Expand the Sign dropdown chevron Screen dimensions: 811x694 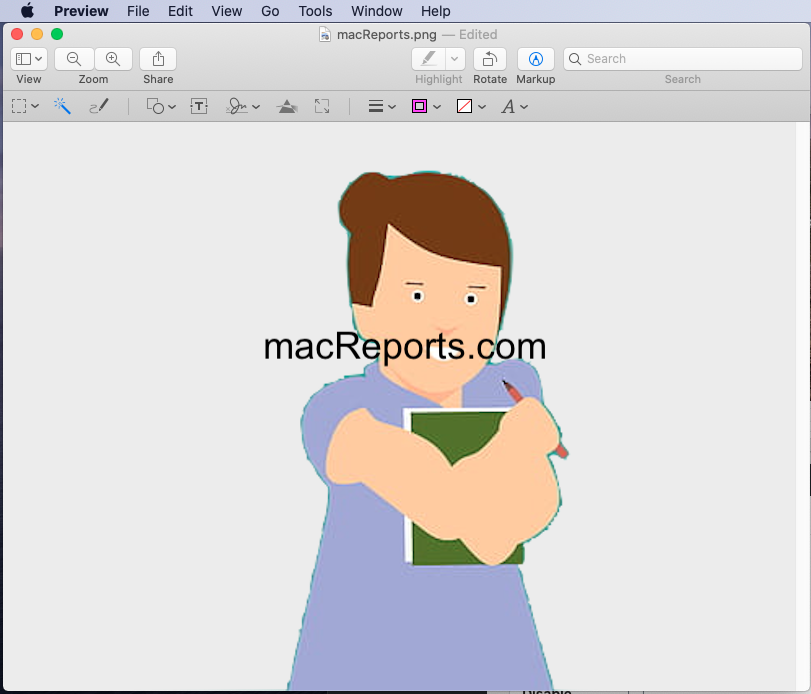click(256, 107)
